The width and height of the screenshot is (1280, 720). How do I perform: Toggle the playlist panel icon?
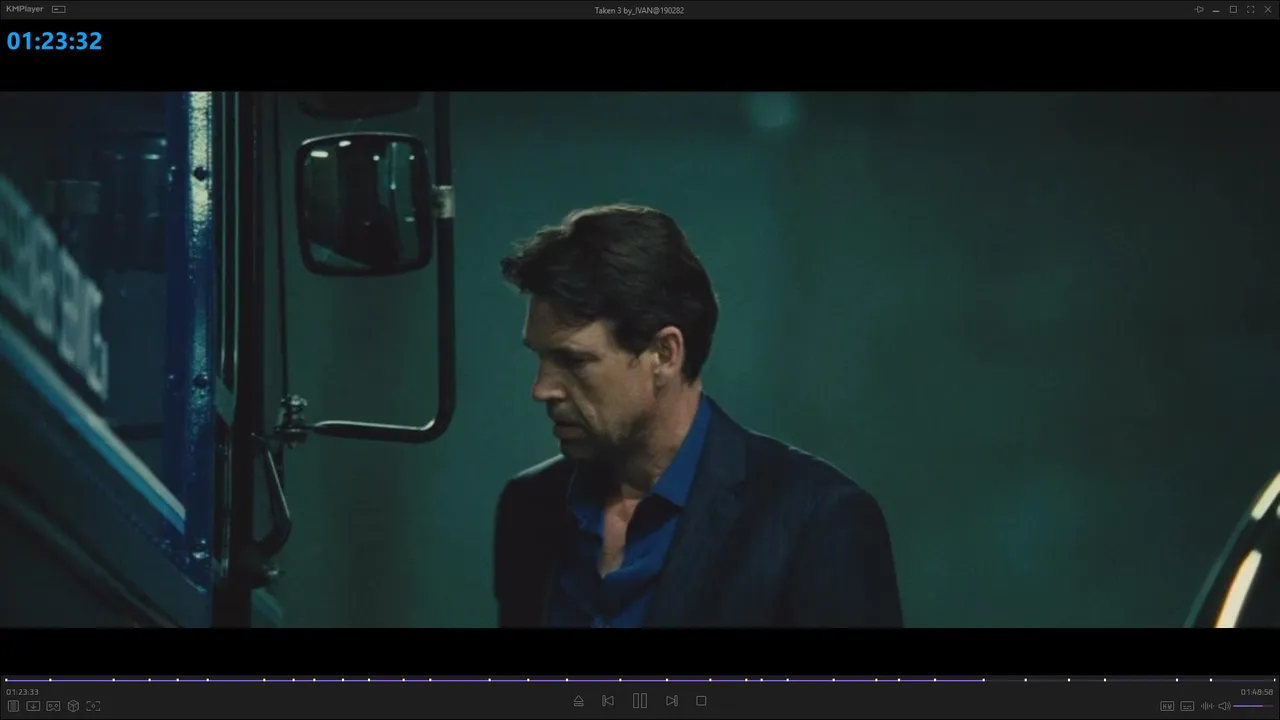pyautogui.click(x=14, y=706)
